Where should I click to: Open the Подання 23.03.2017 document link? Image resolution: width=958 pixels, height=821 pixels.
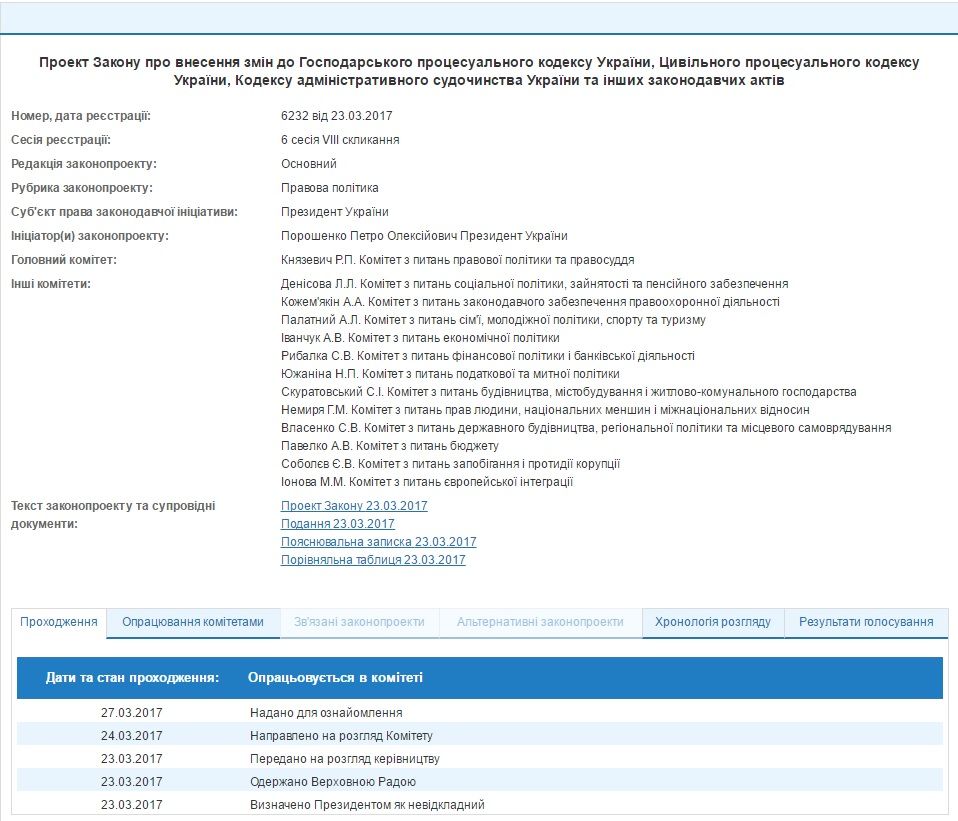(x=337, y=524)
